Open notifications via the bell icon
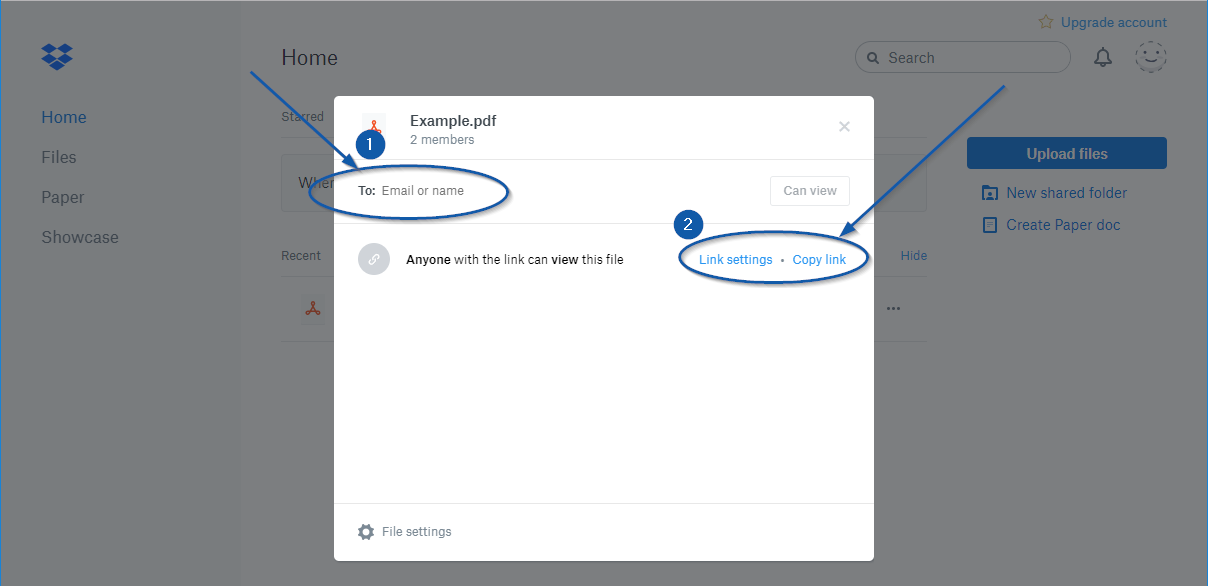The width and height of the screenshot is (1208, 586). pyautogui.click(x=1103, y=57)
